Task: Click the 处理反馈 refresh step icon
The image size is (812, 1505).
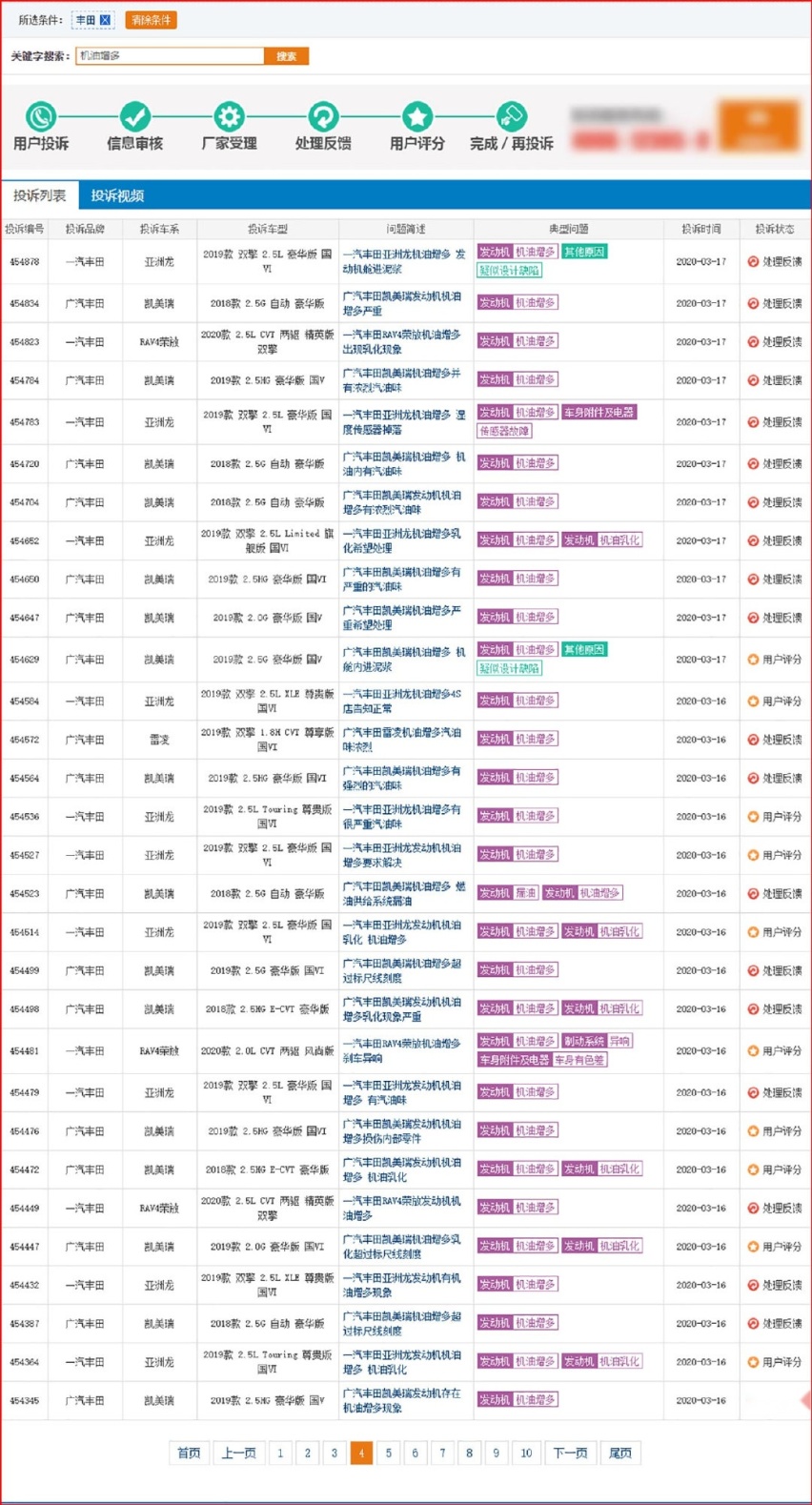Action: (x=323, y=117)
